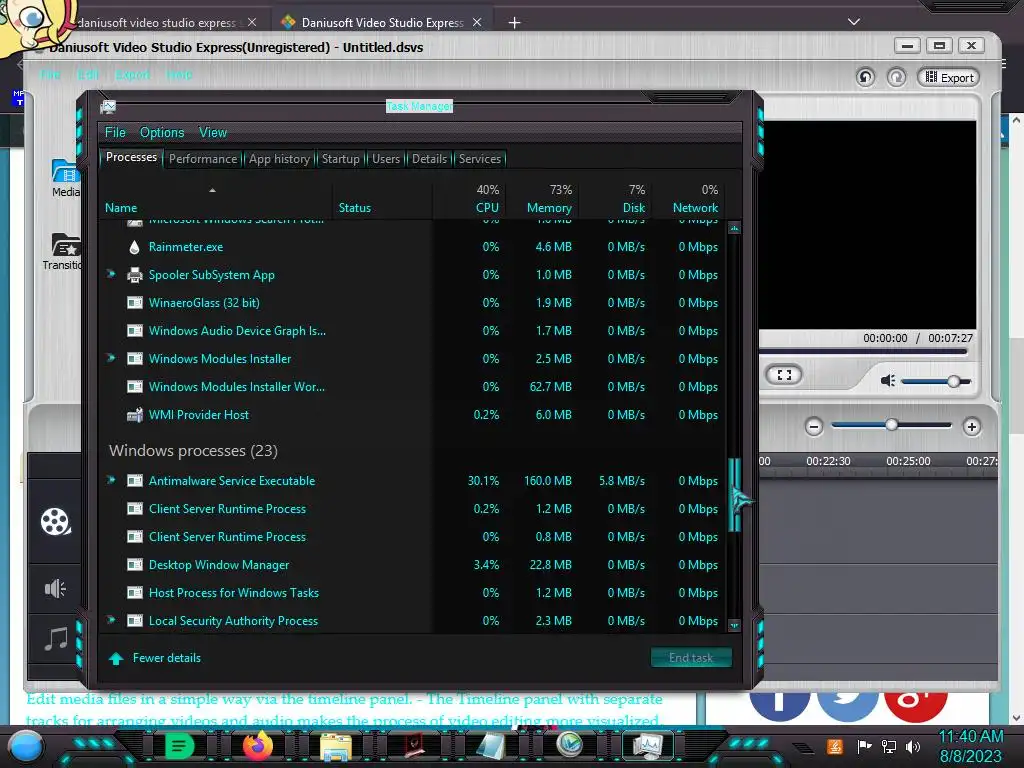
Task: Open the browser tab list dropdown chevron
Action: 854,22
